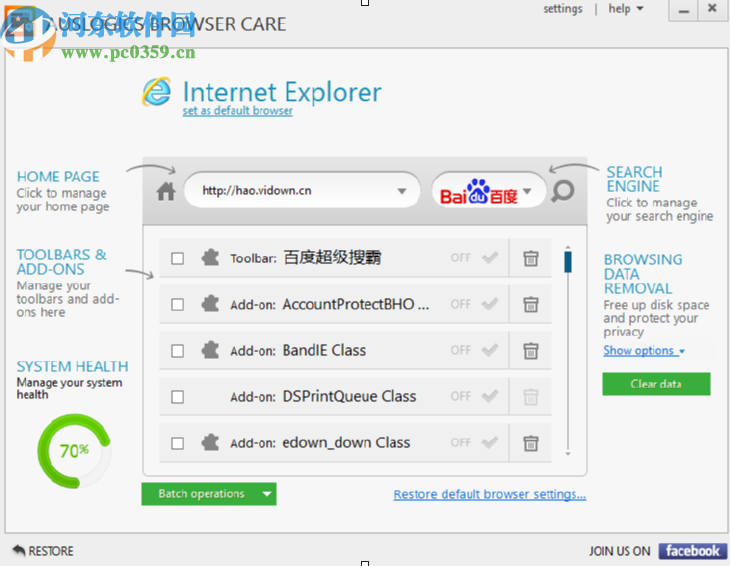Image resolution: width=730 pixels, height=566 pixels.
Task: Click puzzle icon of AccountProtectBHO add-on
Action: coord(210,303)
